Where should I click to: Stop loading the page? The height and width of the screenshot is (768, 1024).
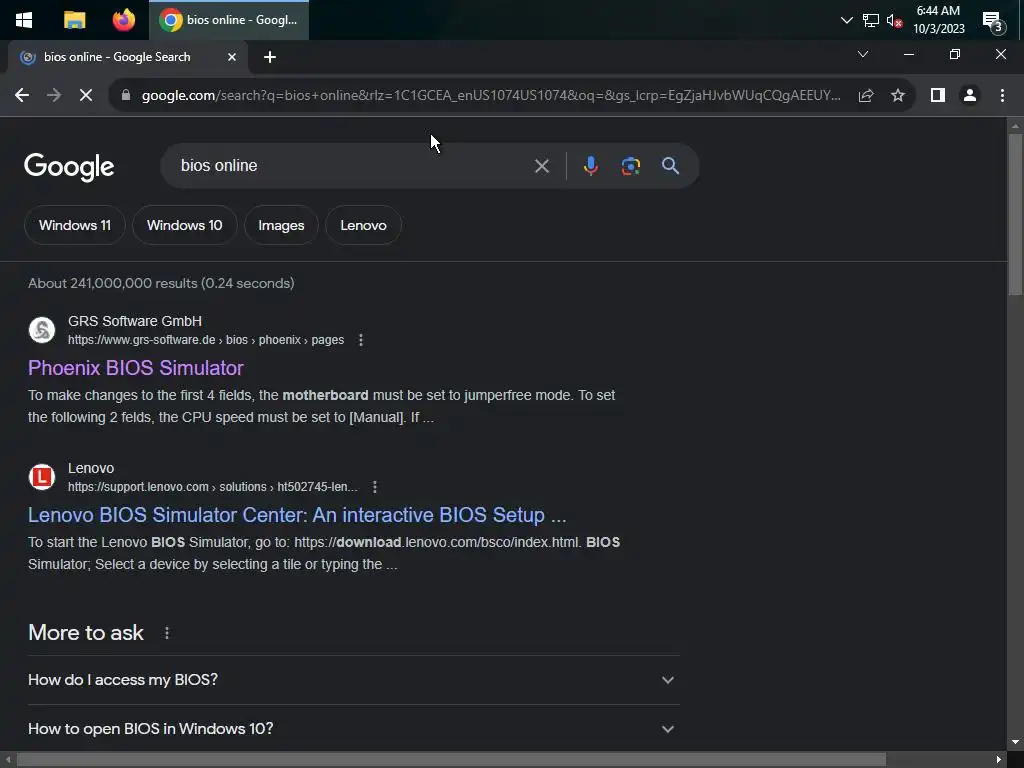86,95
